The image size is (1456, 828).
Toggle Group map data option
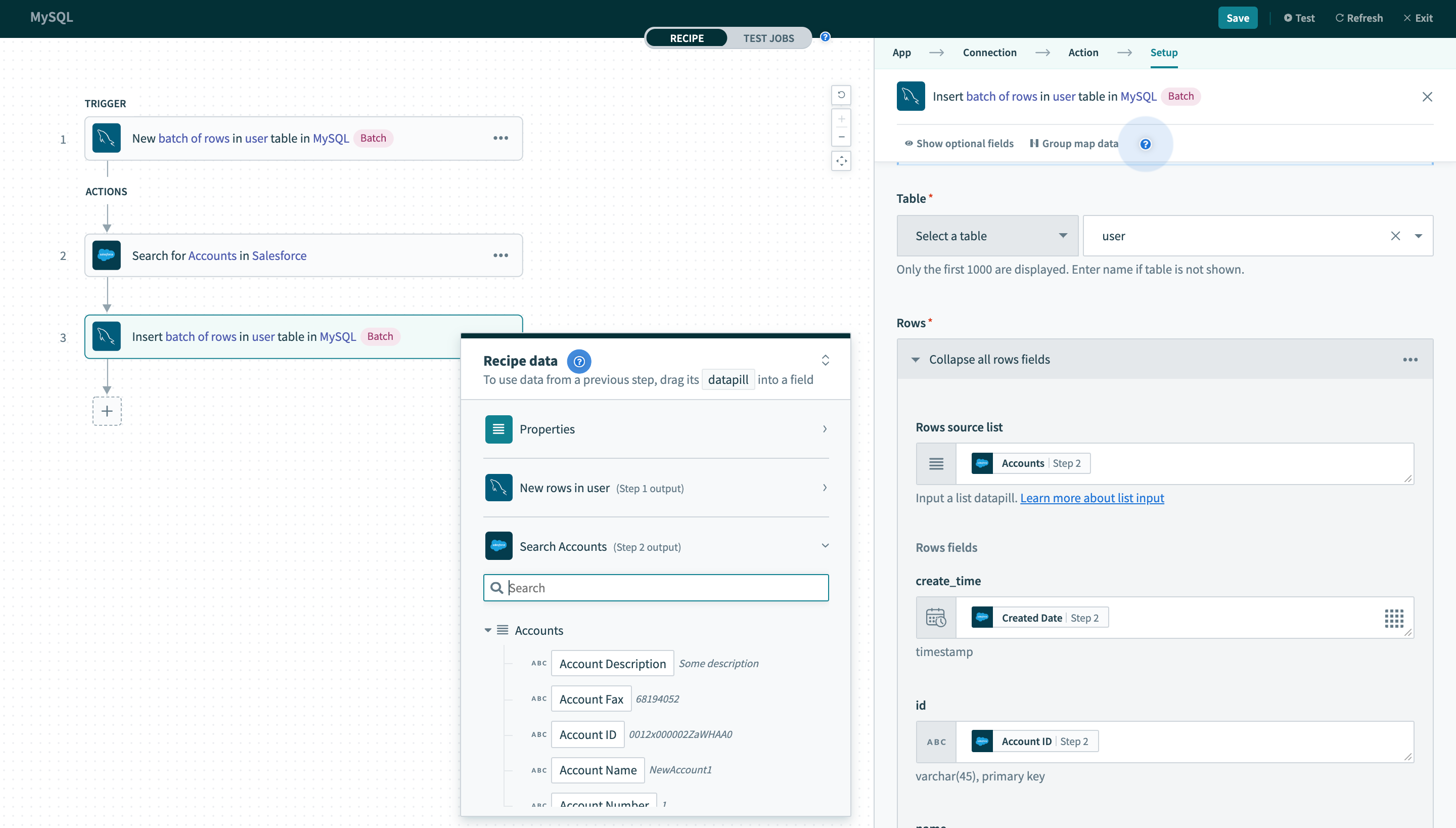point(1073,144)
